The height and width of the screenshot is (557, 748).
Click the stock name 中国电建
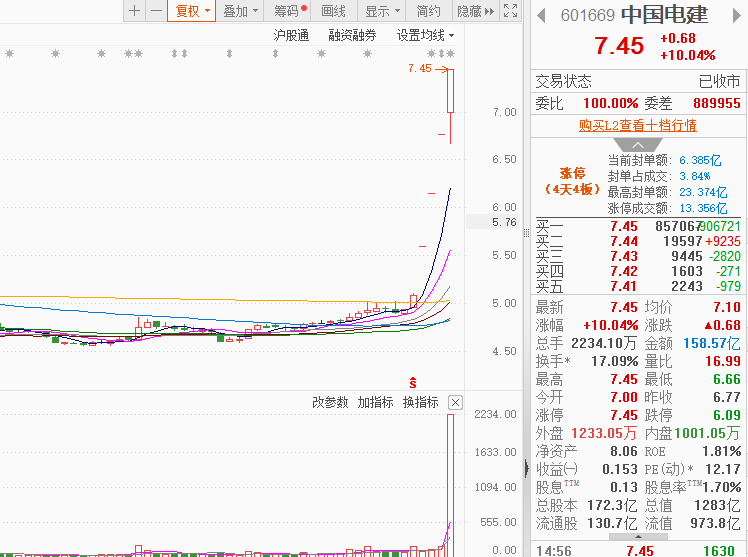point(665,15)
